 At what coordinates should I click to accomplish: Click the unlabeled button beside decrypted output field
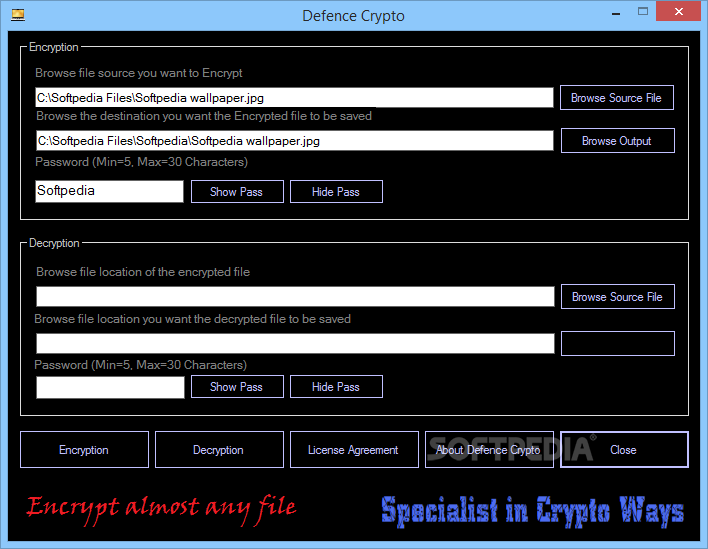click(x=618, y=343)
